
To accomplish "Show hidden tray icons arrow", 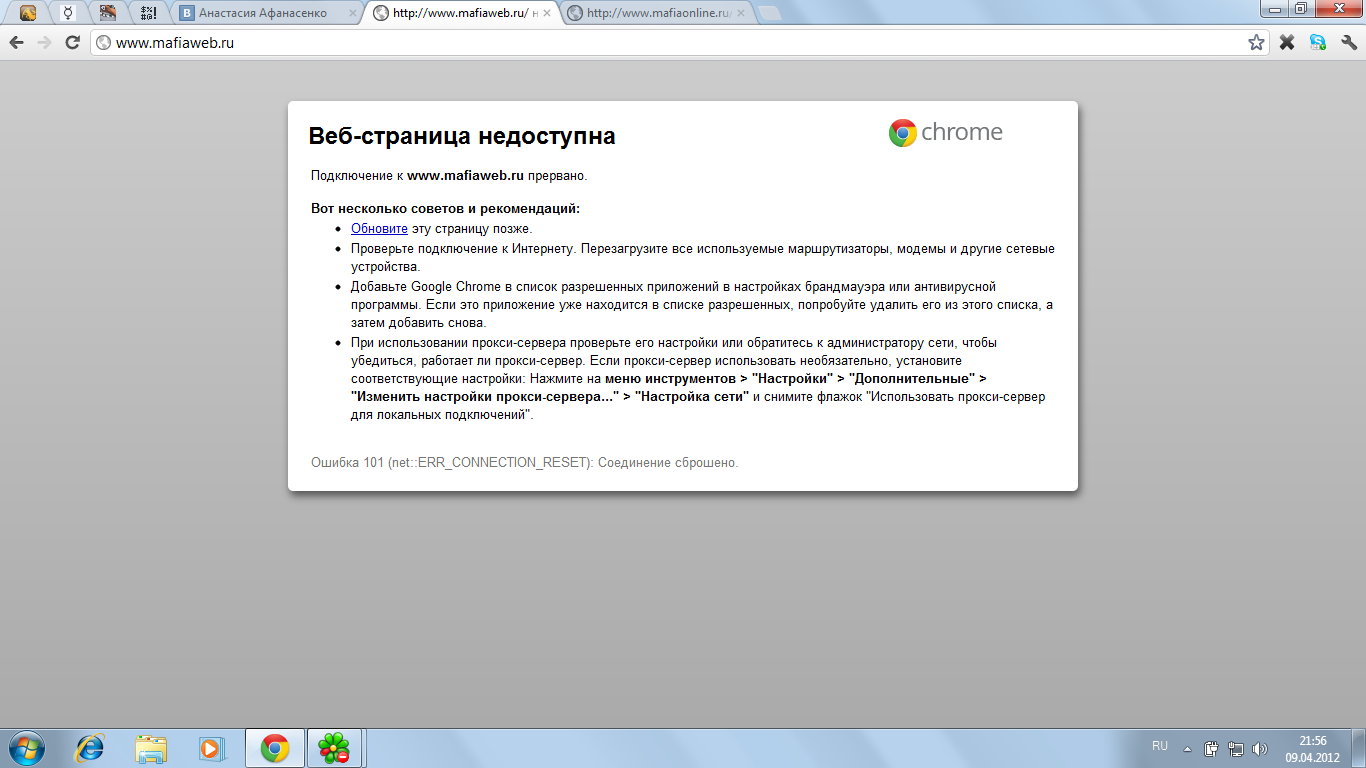I will pyautogui.click(x=1187, y=748).
